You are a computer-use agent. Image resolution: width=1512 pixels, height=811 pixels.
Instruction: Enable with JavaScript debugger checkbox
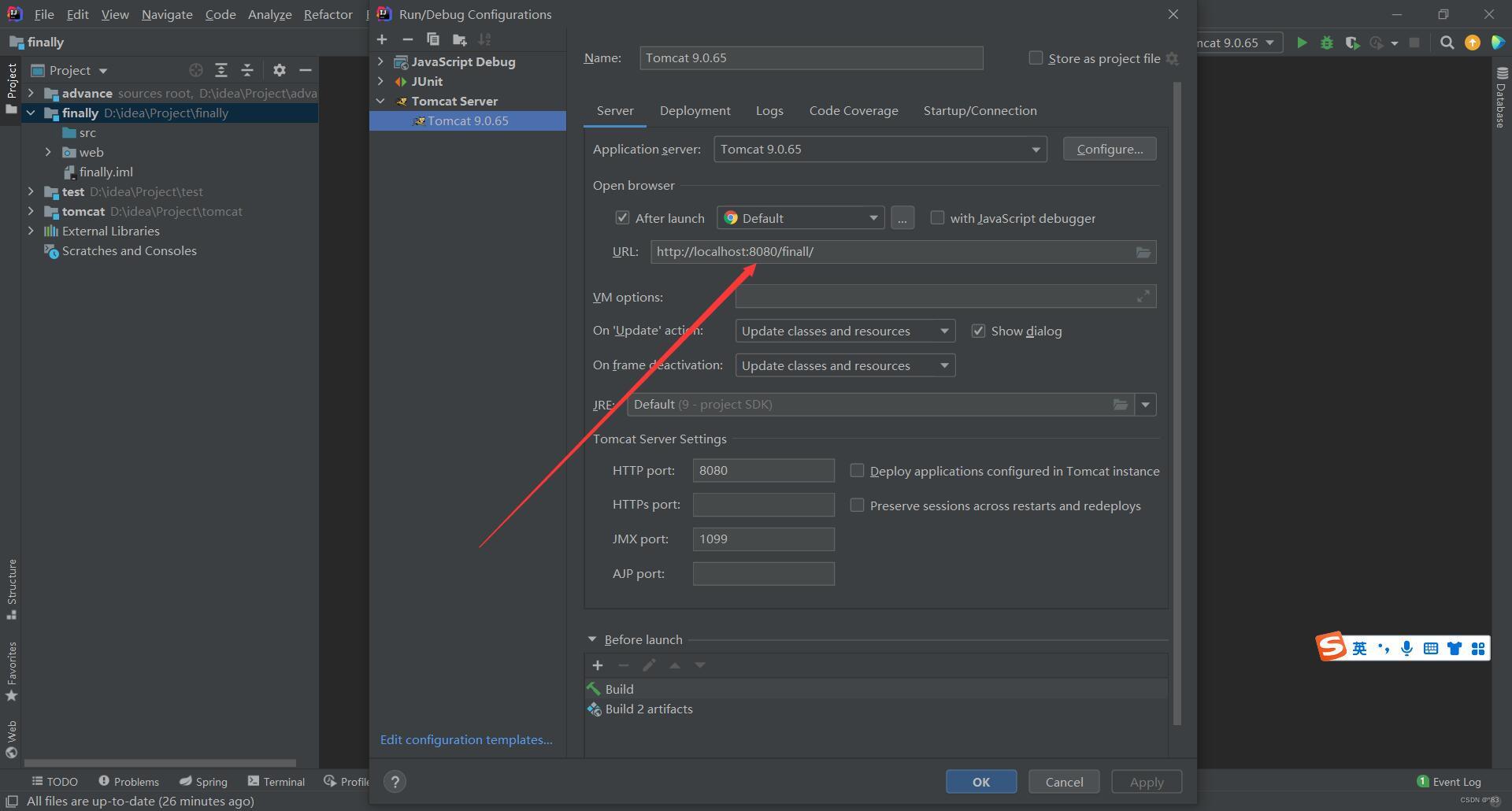[x=937, y=218]
